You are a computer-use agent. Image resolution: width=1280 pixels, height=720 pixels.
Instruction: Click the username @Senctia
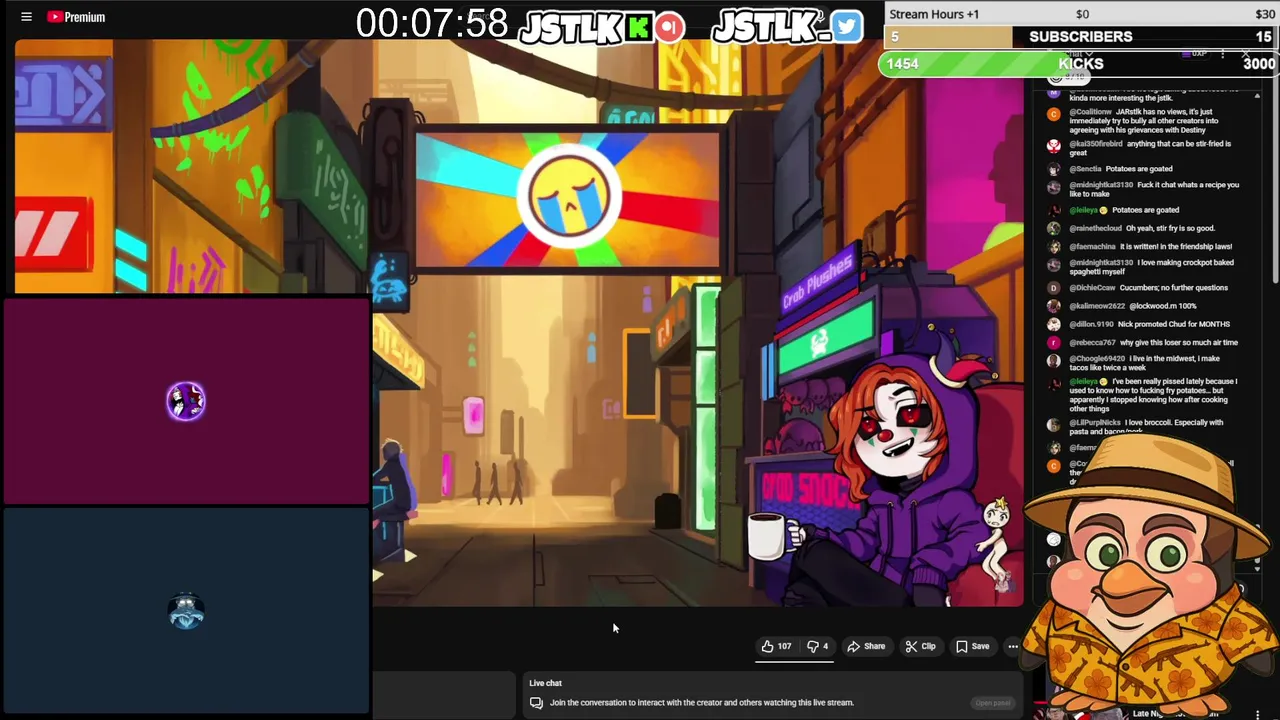pyautogui.click(x=1085, y=169)
